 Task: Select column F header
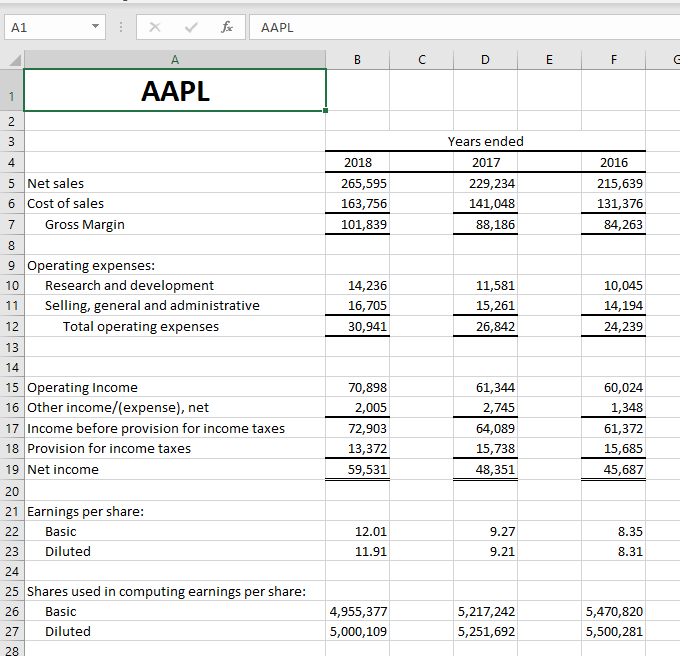click(613, 59)
